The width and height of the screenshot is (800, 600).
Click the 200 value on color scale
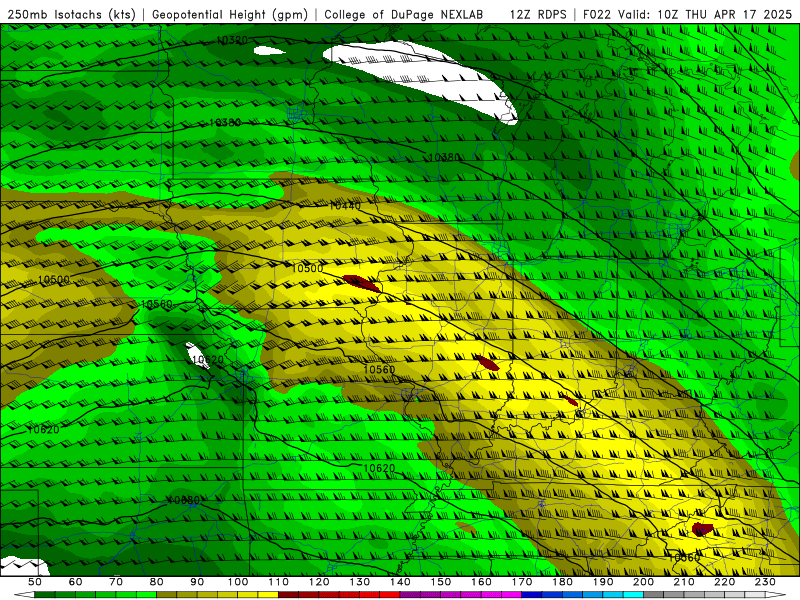coord(644,582)
